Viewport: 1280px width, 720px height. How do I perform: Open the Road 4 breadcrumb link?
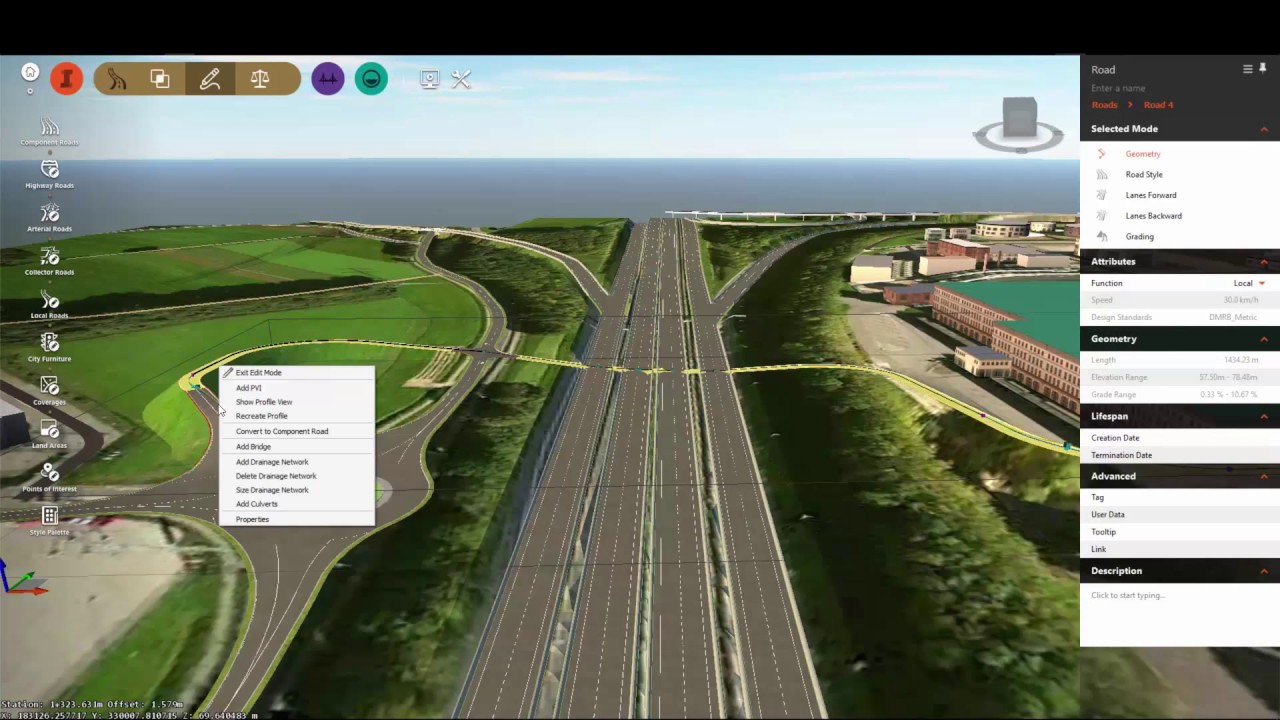1157,104
